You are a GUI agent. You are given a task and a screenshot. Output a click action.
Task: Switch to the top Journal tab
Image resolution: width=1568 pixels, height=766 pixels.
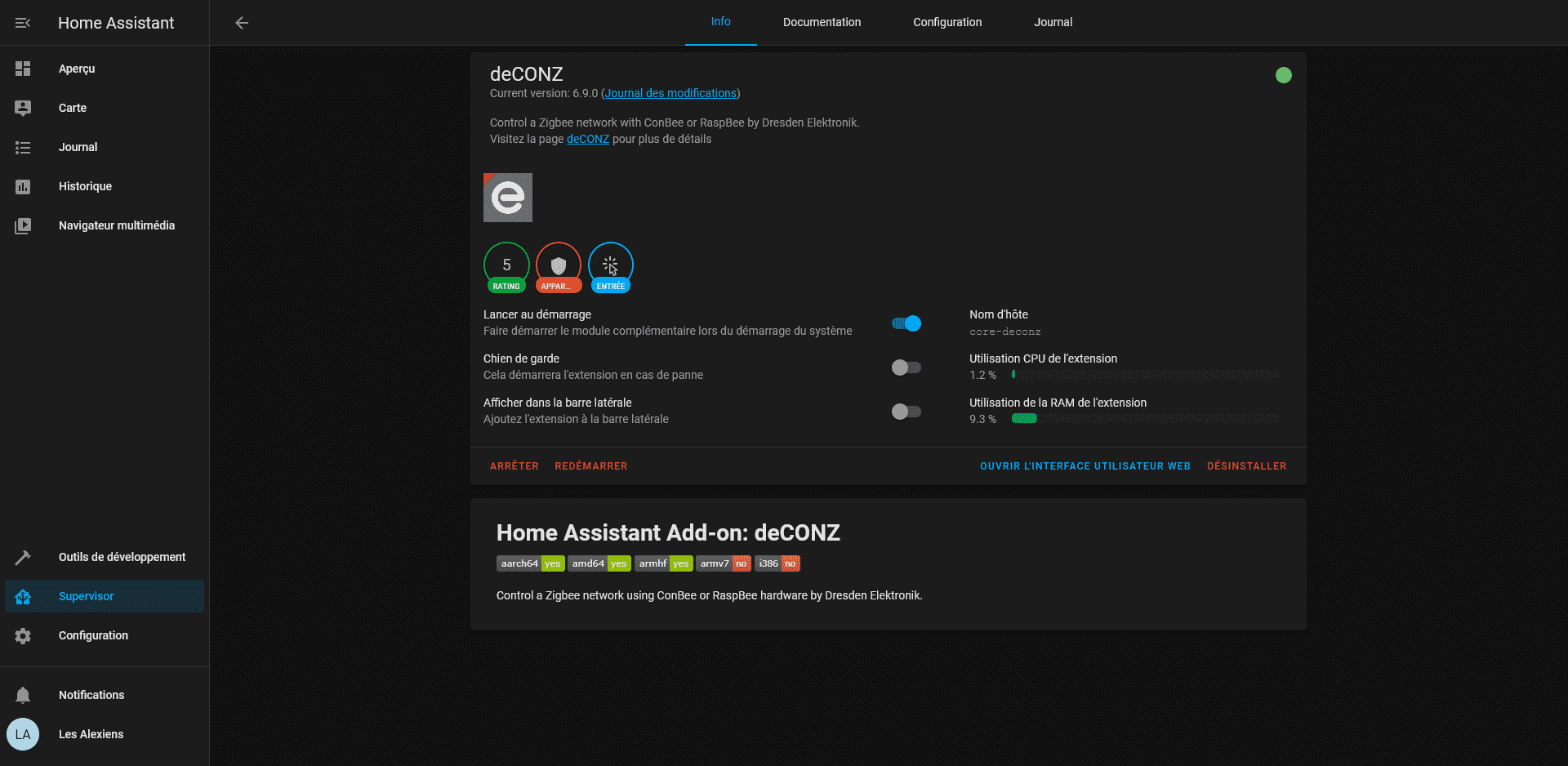(1053, 22)
